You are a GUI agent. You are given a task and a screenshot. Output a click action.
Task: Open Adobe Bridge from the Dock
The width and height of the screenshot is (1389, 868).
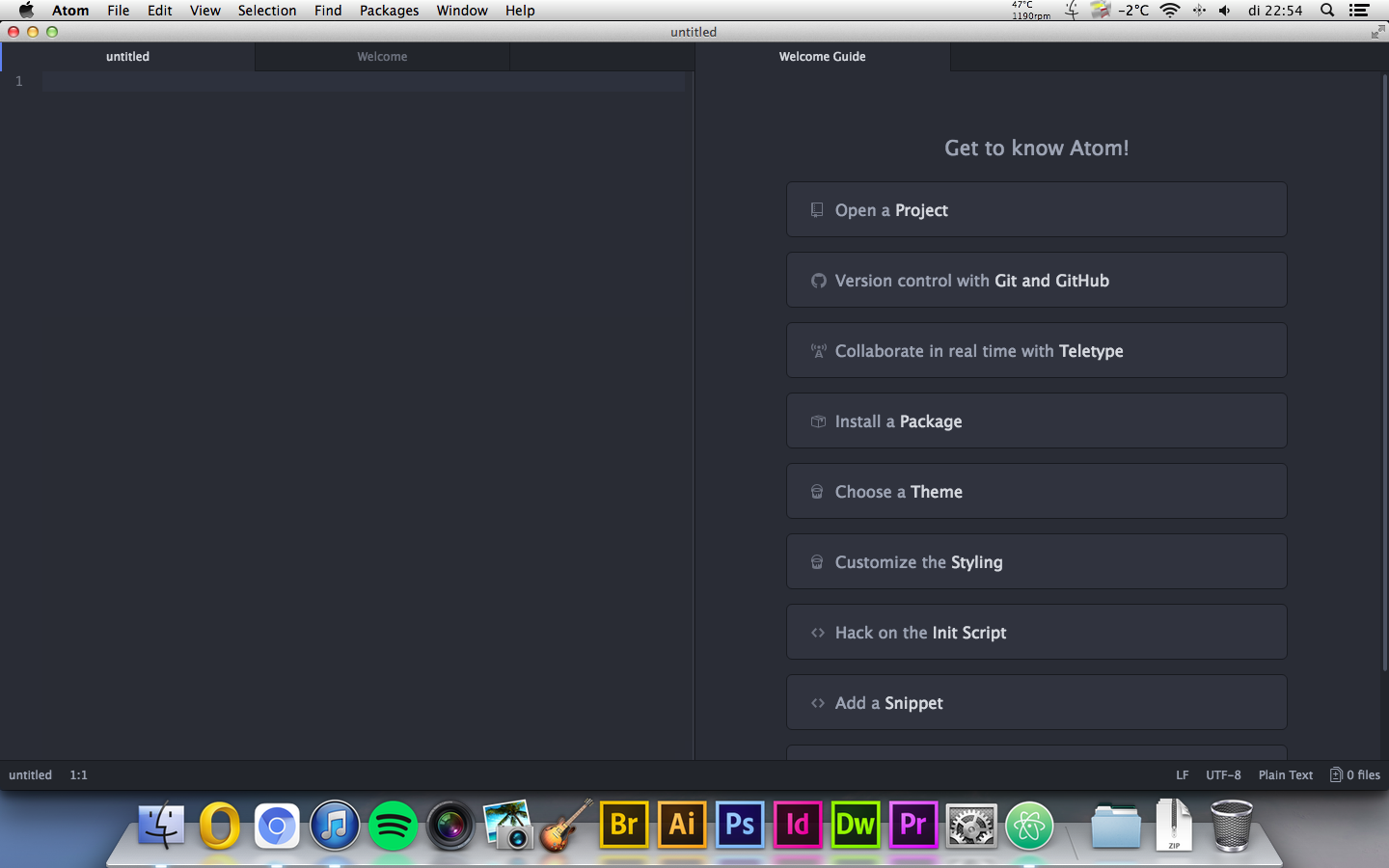[624, 825]
